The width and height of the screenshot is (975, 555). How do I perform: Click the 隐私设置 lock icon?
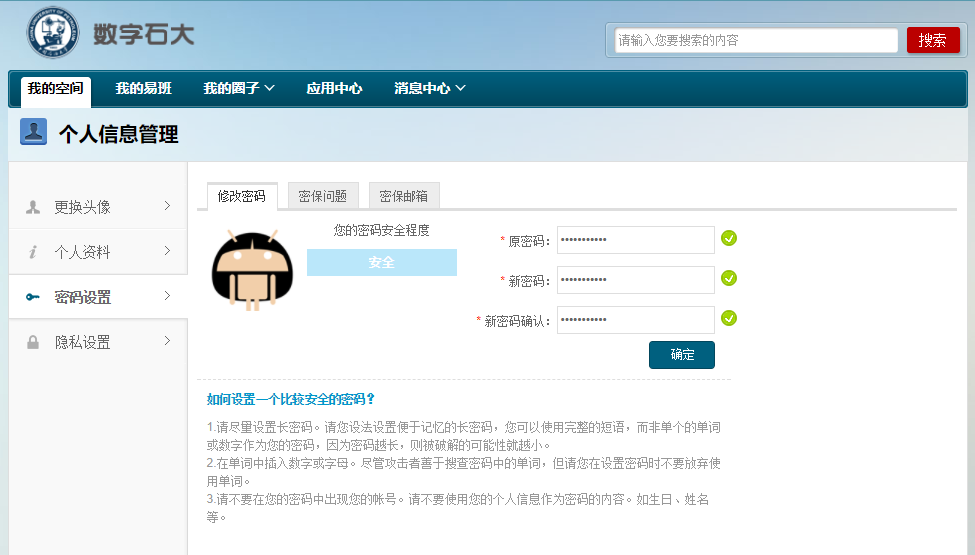[33, 342]
